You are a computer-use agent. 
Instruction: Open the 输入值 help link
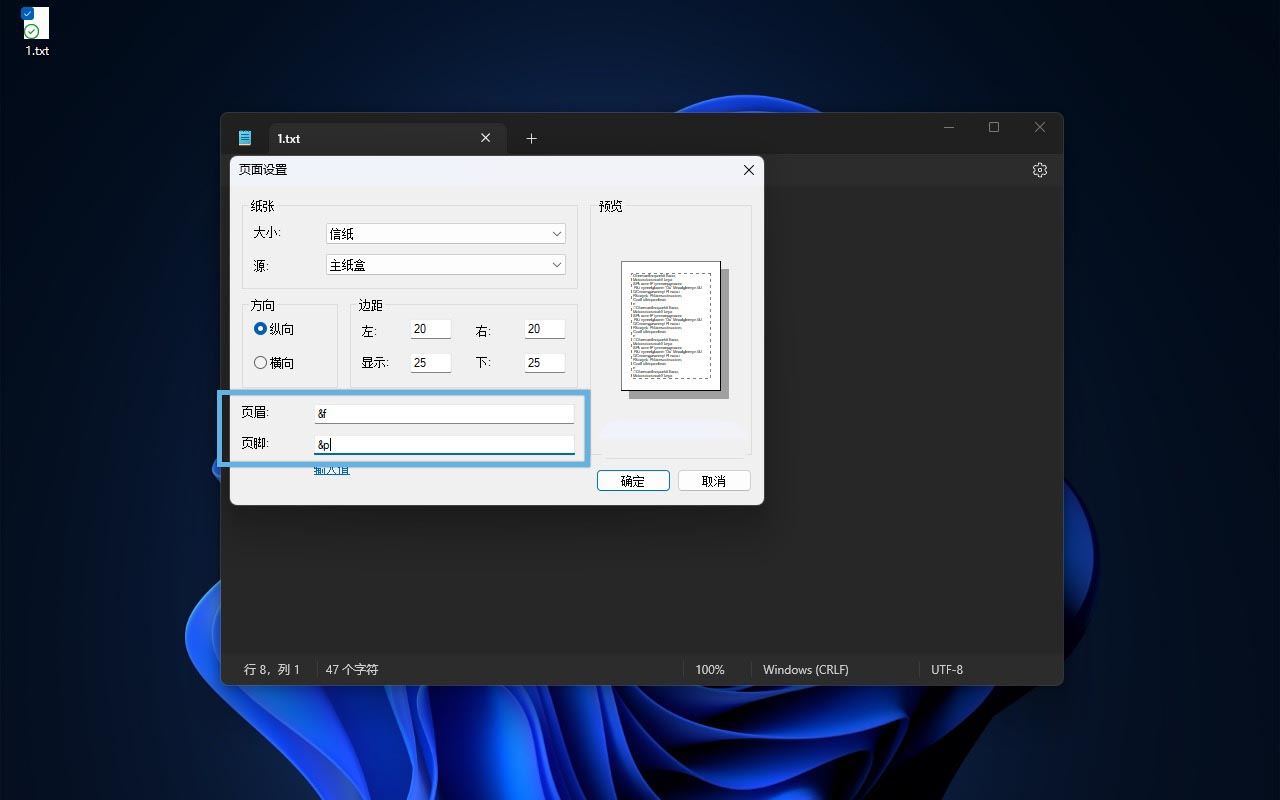(x=332, y=470)
